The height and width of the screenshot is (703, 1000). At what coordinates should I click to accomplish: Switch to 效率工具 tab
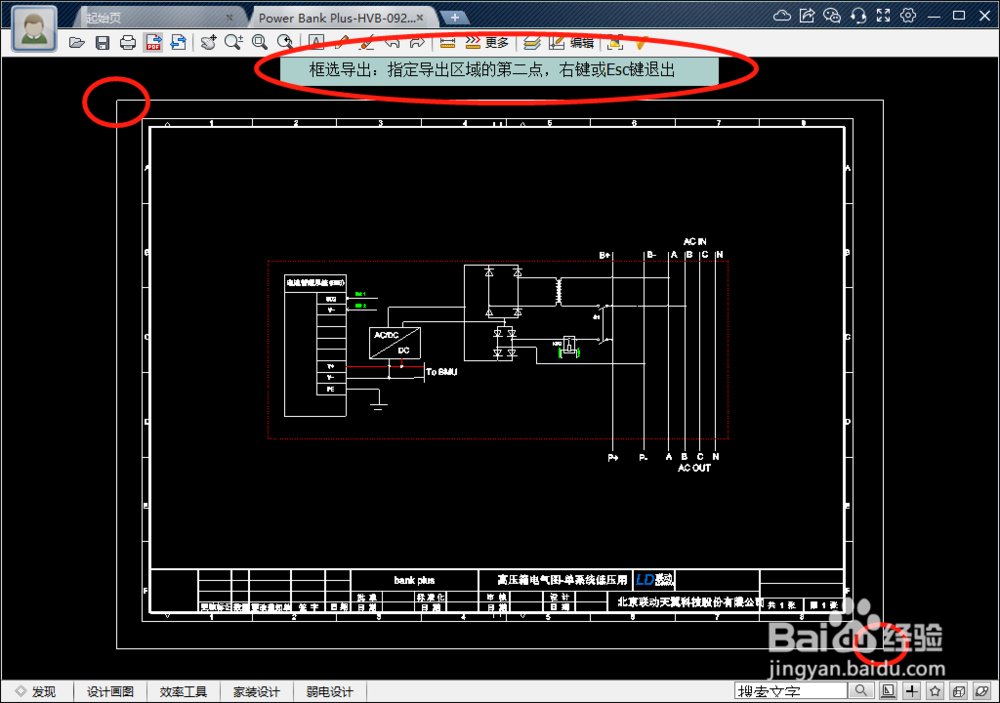click(x=184, y=692)
